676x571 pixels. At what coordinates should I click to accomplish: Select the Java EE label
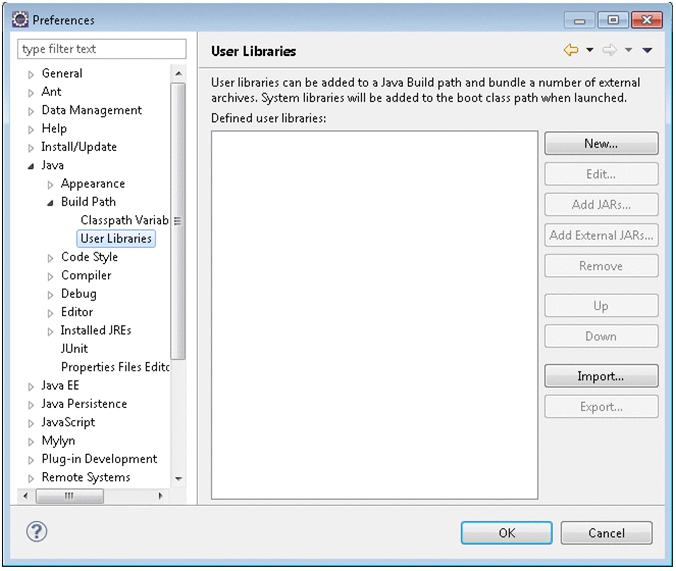click(60, 385)
